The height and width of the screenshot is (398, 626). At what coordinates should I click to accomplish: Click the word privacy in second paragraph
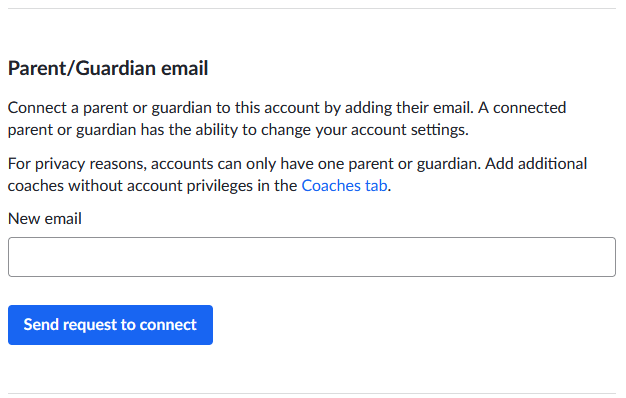pyautogui.click(x=60, y=164)
